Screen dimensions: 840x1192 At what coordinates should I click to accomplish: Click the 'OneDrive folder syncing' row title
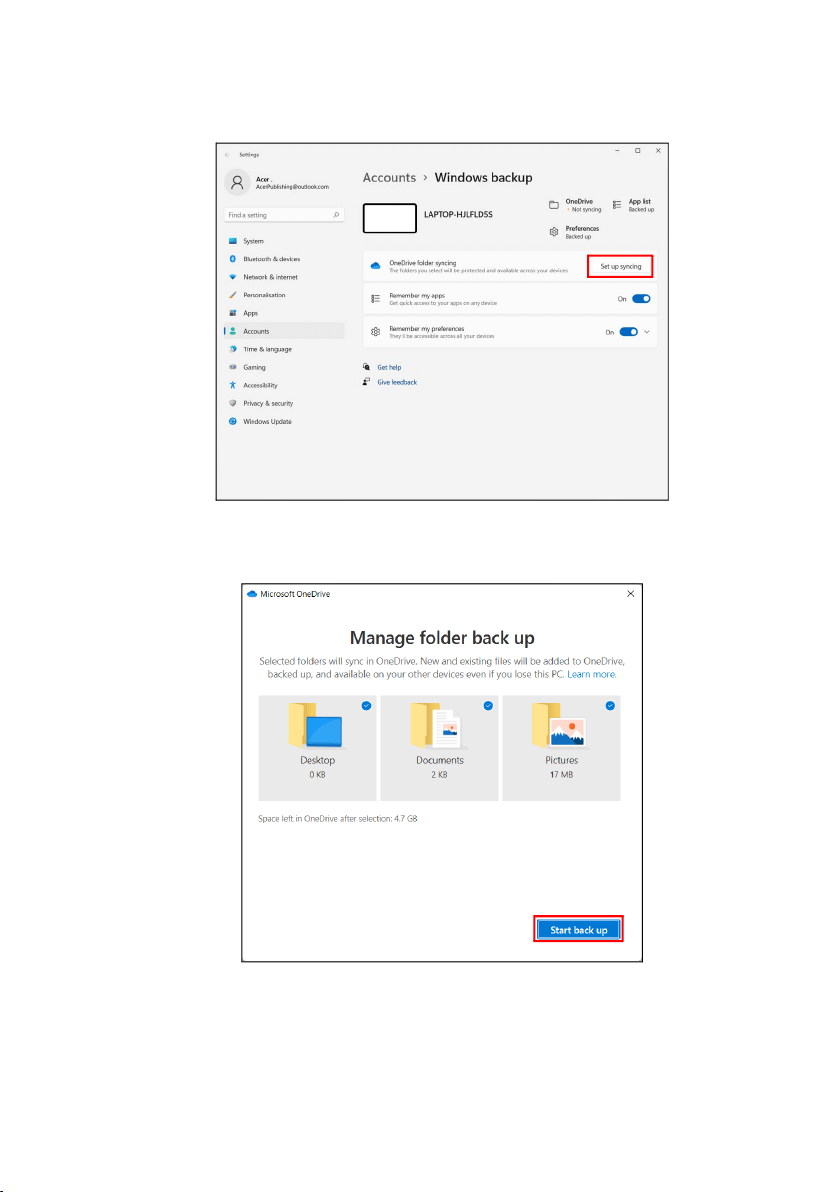click(x=423, y=263)
